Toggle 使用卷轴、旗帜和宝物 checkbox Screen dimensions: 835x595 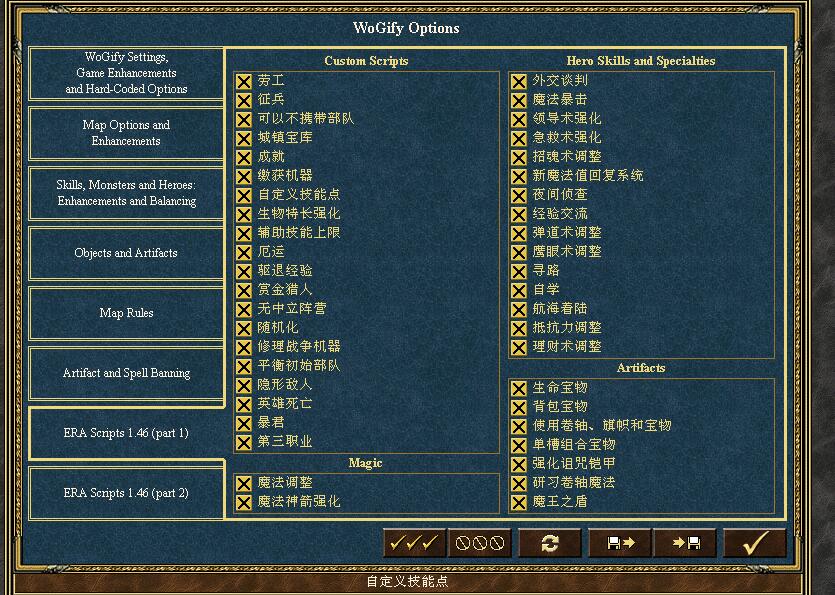point(519,427)
